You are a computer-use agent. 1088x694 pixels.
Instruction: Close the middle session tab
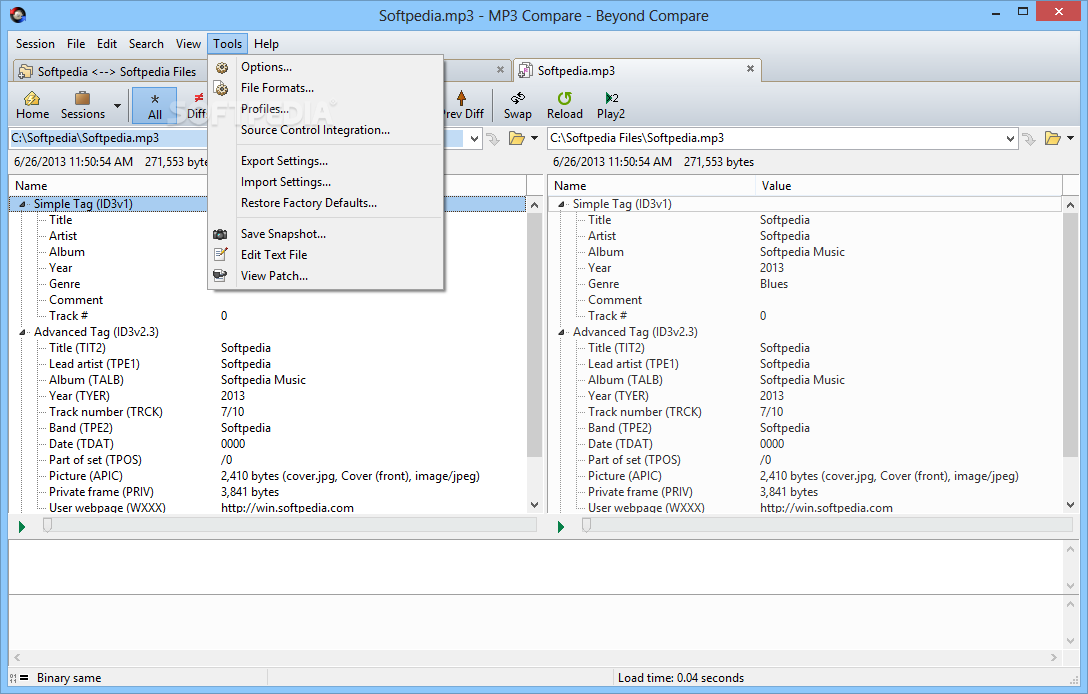(x=500, y=69)
